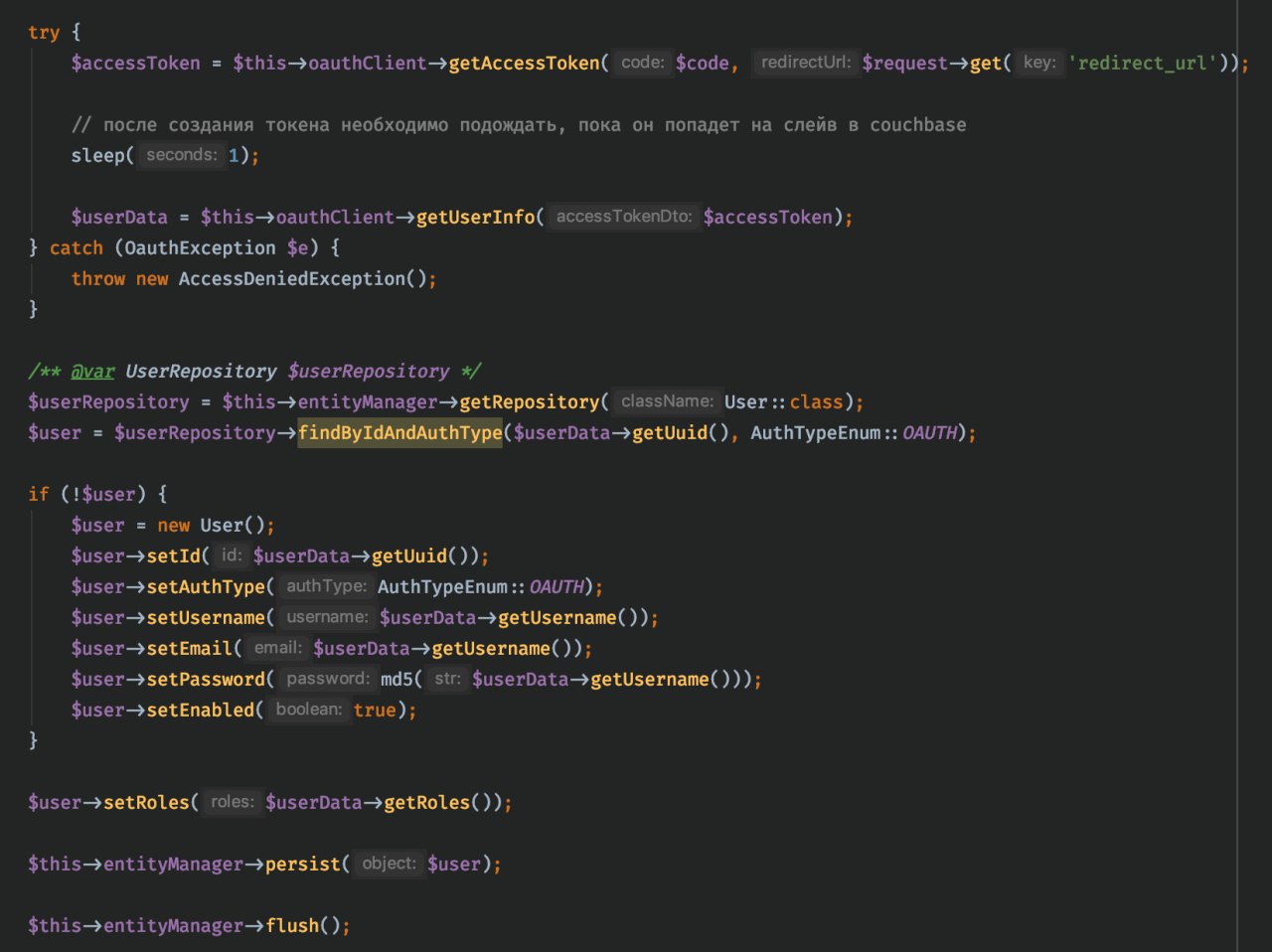Click the 'className:' parameter hint
The image size is (1272, 952).
pyautogui.click(x=667, y=401)
